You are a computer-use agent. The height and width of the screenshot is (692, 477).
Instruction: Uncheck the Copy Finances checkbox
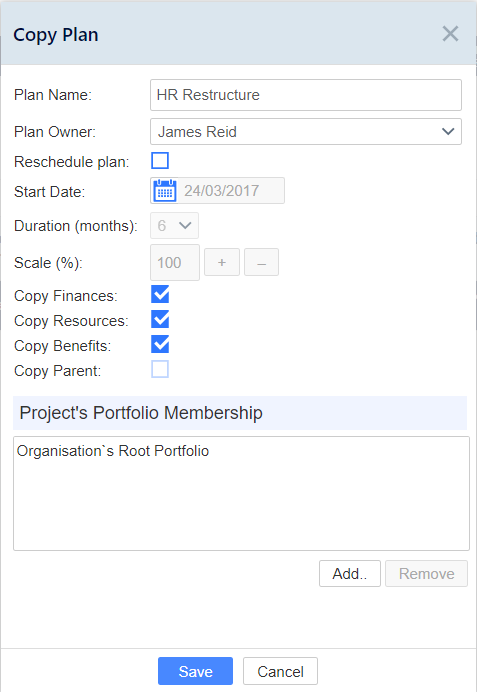[x=160, y=294]
